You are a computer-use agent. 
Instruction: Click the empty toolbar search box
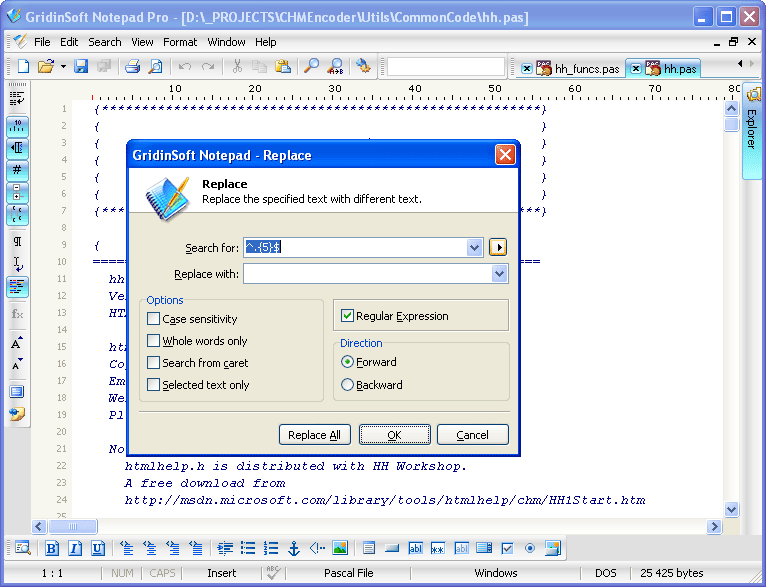(446, 66)
